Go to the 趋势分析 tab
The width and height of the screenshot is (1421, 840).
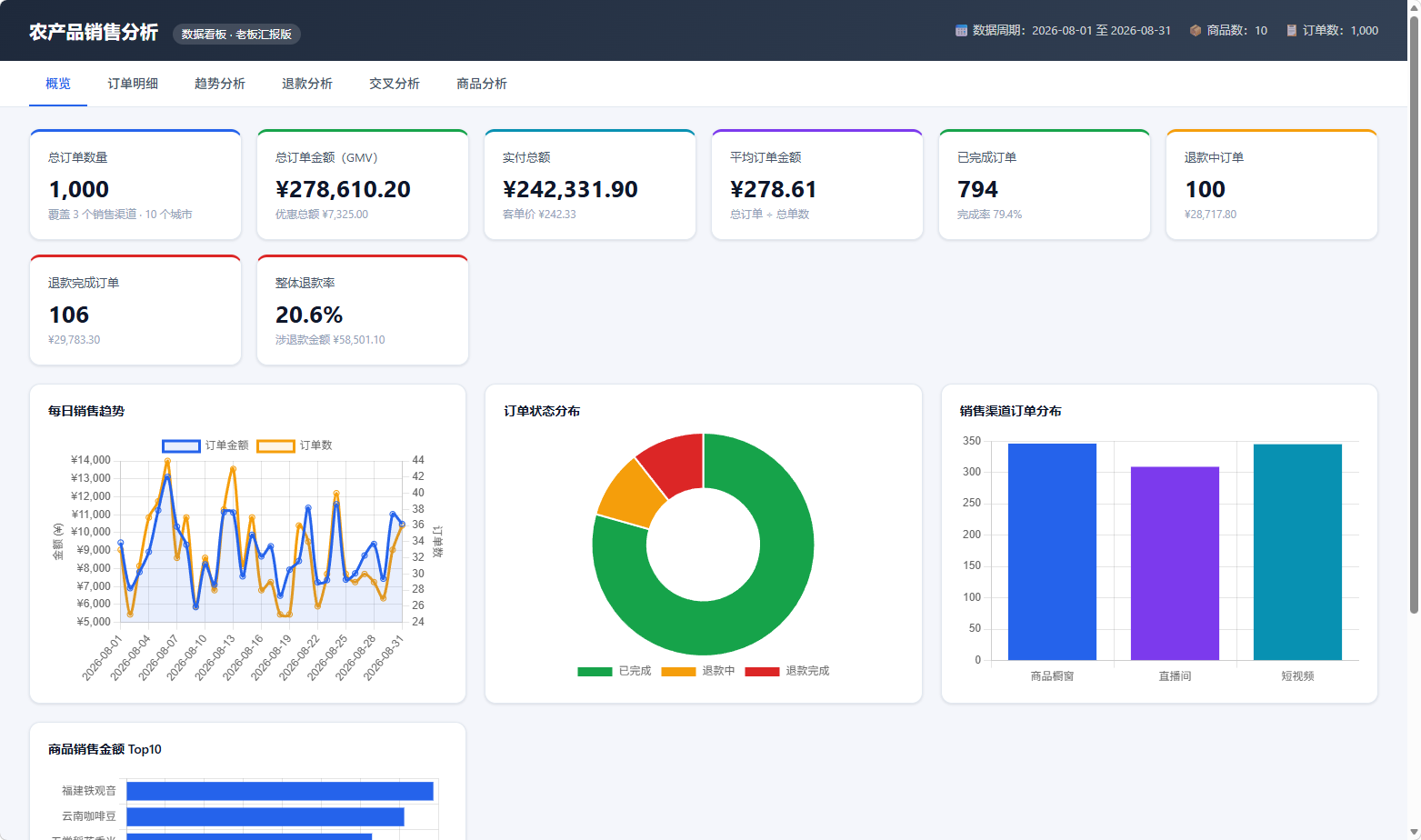[x=220, y=84]
